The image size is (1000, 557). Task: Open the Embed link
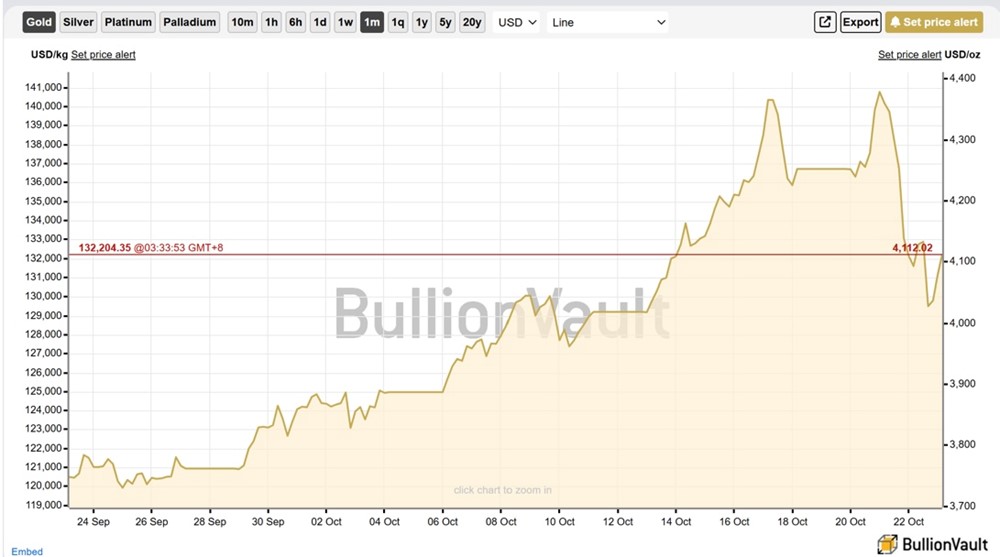27,551
